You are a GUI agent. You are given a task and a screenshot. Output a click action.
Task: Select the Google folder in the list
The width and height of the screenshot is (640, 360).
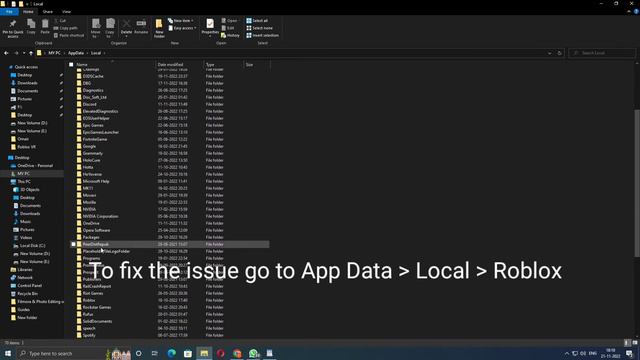[89, 147]
